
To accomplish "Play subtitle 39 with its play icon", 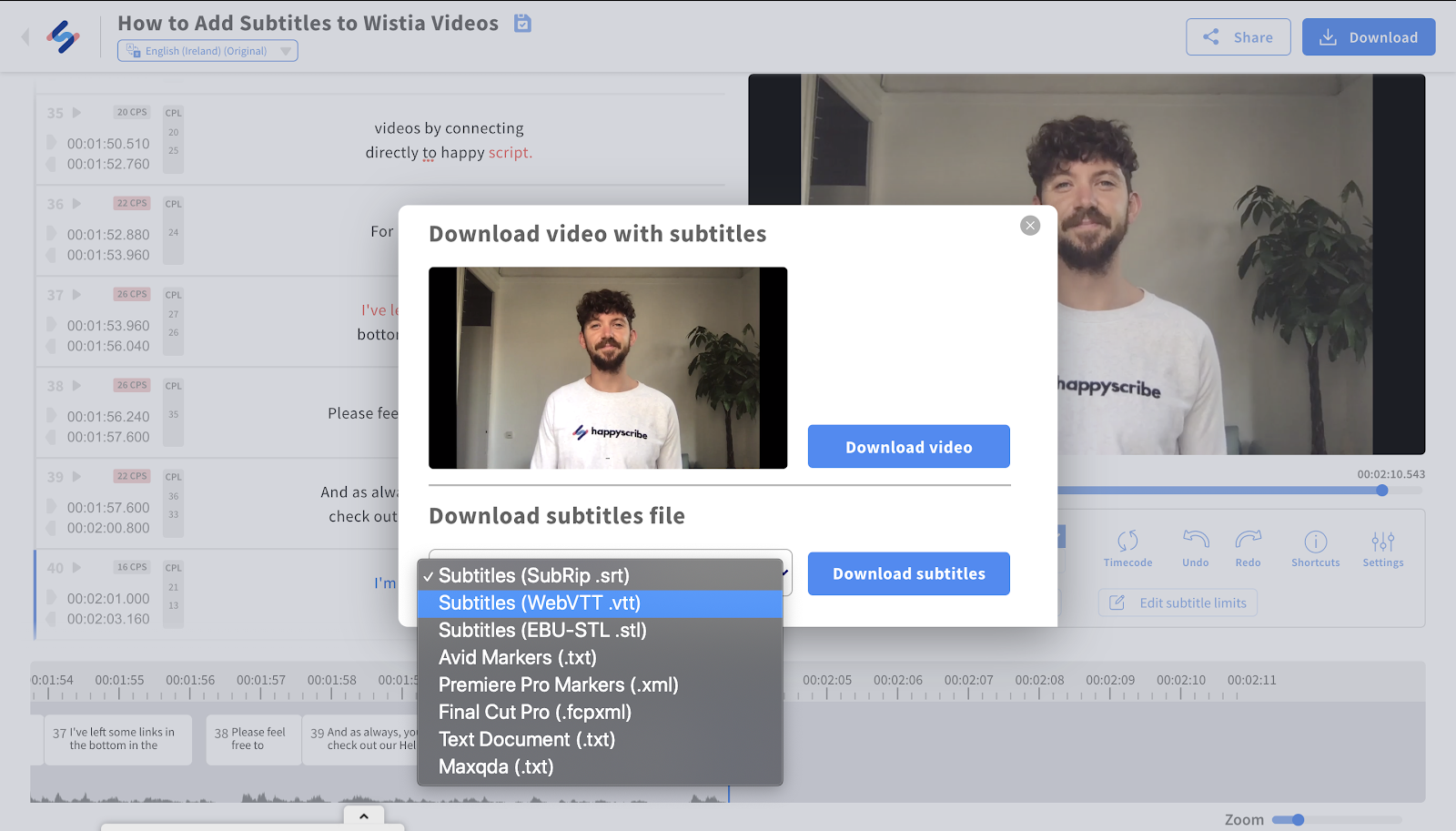I will coord(77,477).
